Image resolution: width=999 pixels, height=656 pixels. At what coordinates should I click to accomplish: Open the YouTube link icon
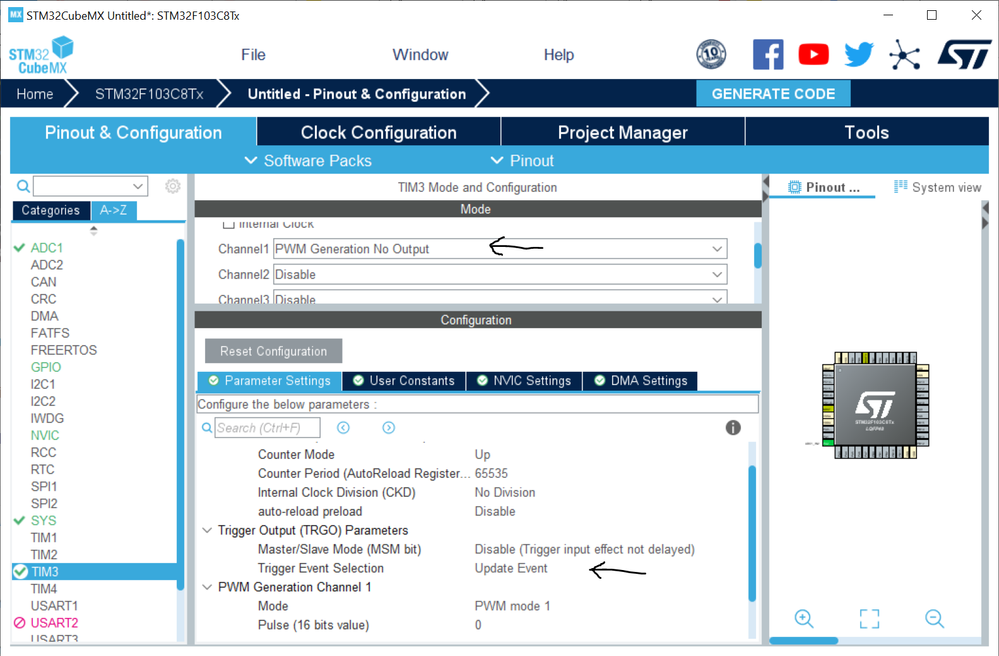point(814,55)
